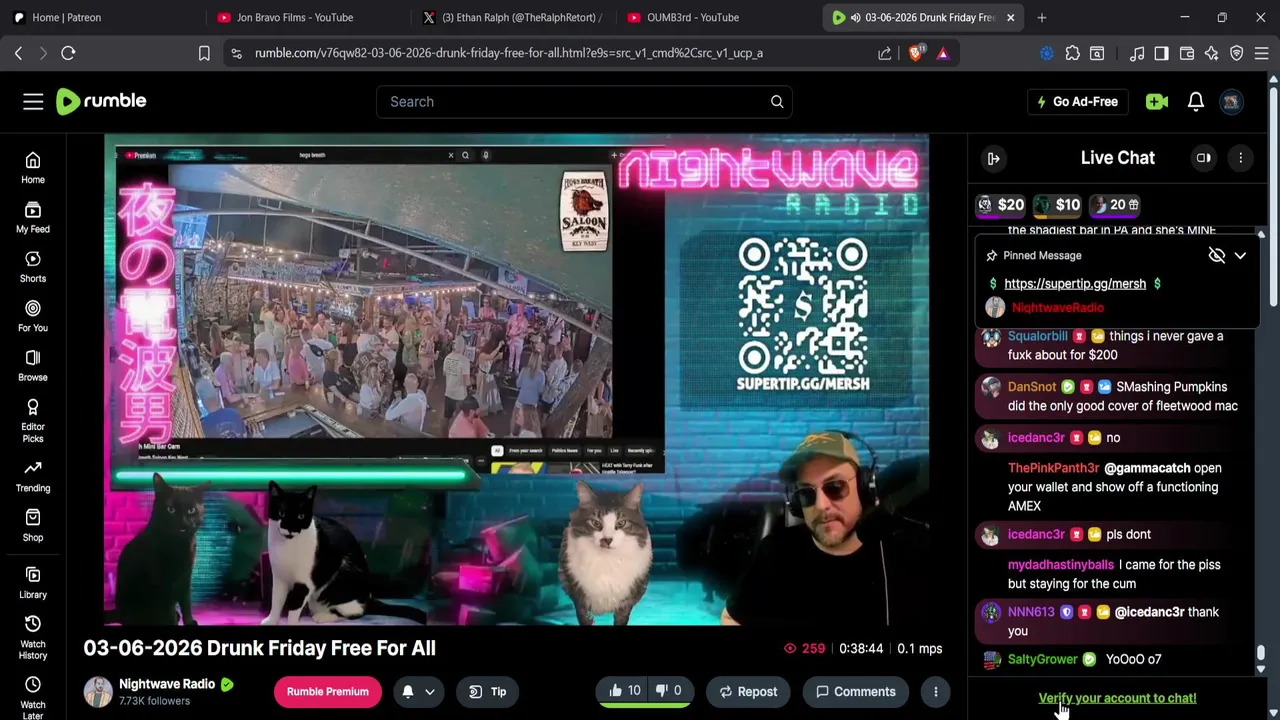Screen dimensions: 1280x720
Task: Open Shop in the sidebar
Action: pyautogui.click(x=33, y=525)
